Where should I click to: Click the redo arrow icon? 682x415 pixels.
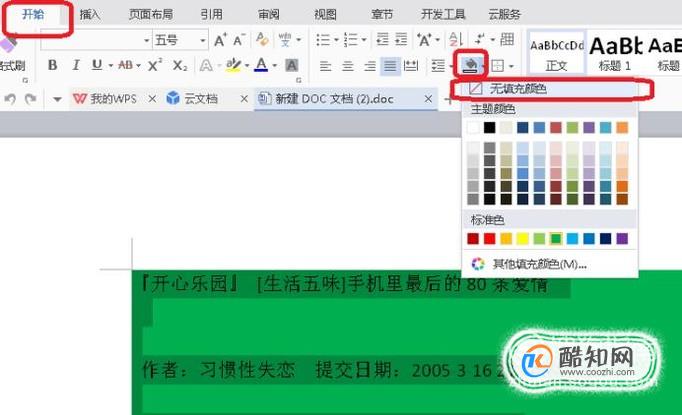pos(30,99)
